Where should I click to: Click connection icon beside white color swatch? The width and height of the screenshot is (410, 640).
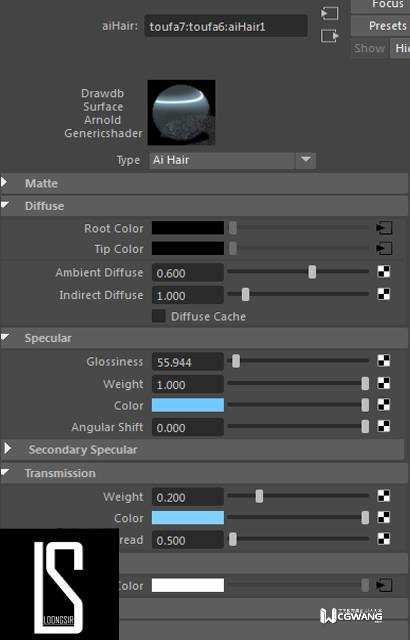pyautogui.click(x=384, y=585)
